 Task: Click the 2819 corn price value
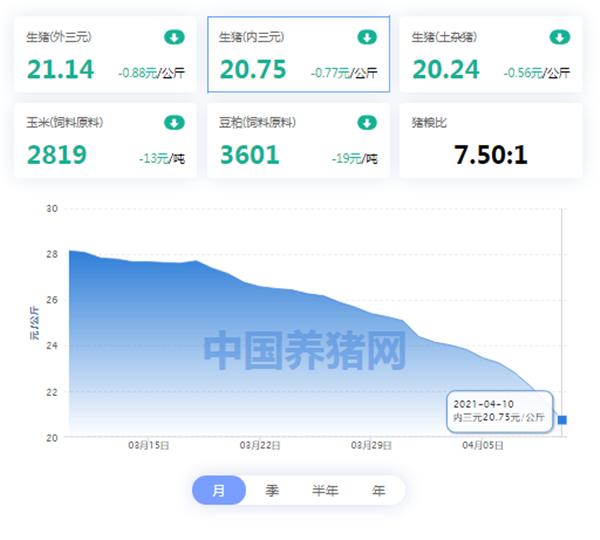[x=57, y=155]
